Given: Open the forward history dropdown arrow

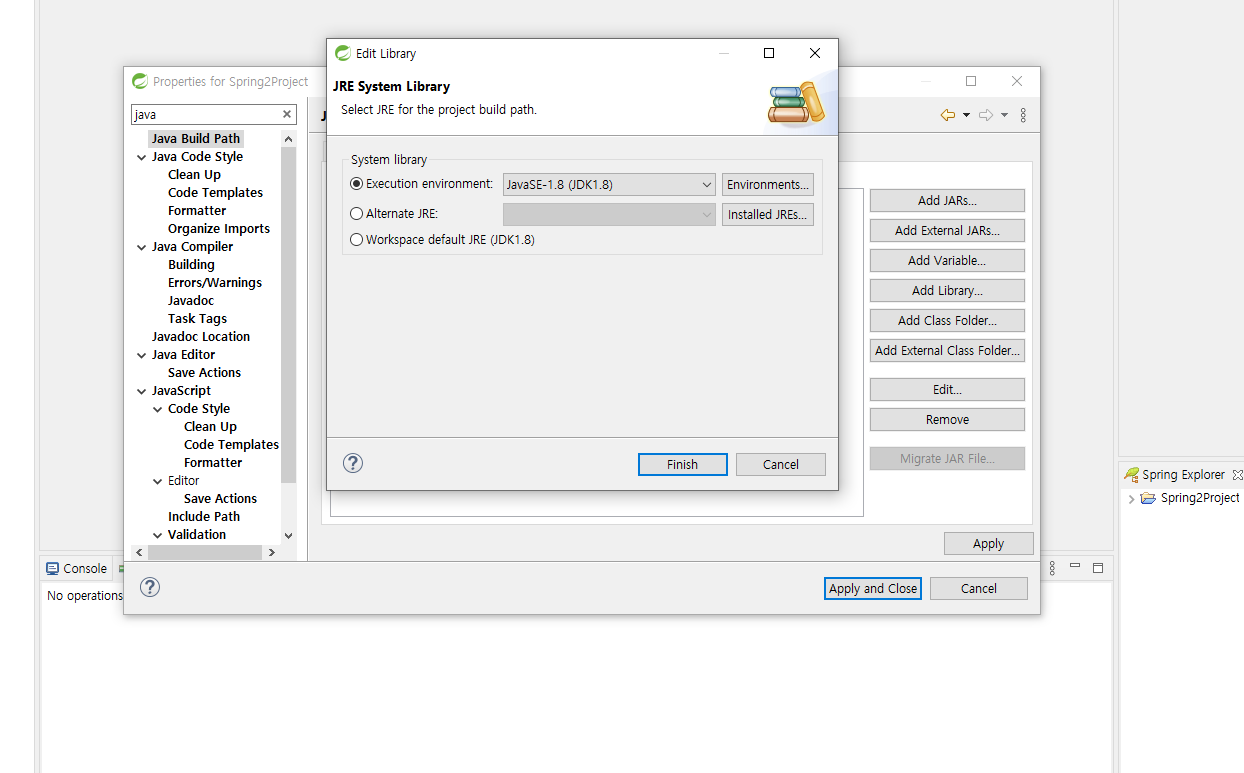Looking at the screenshot, I should pyautogui.click(x=1004, y=116).
